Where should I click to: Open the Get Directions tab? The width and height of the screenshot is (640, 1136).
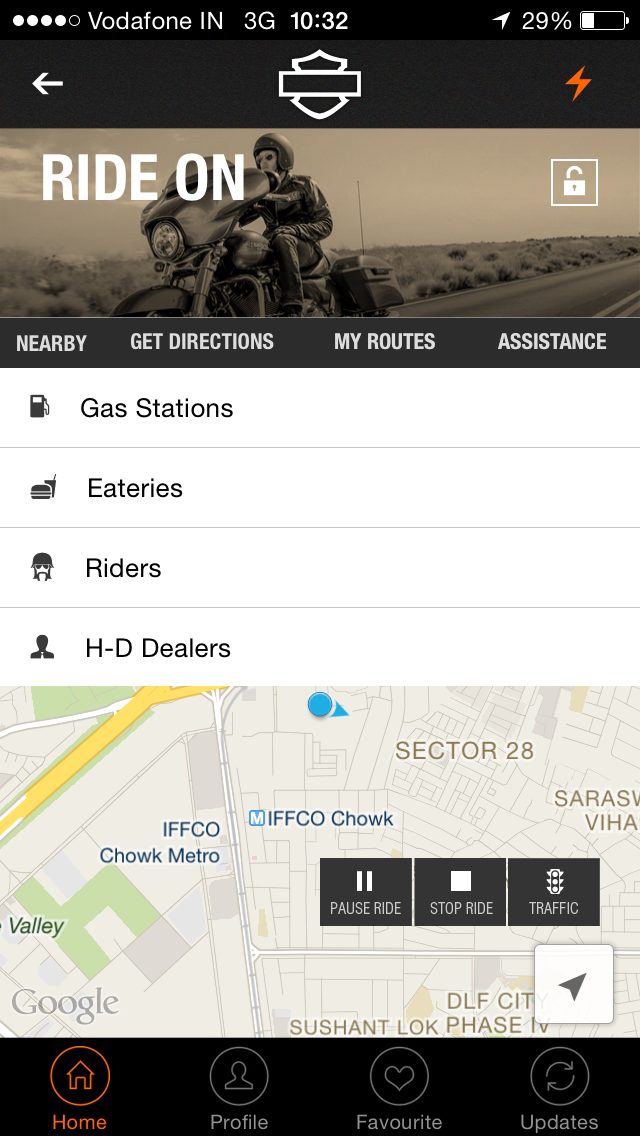(x=202, y=342)
